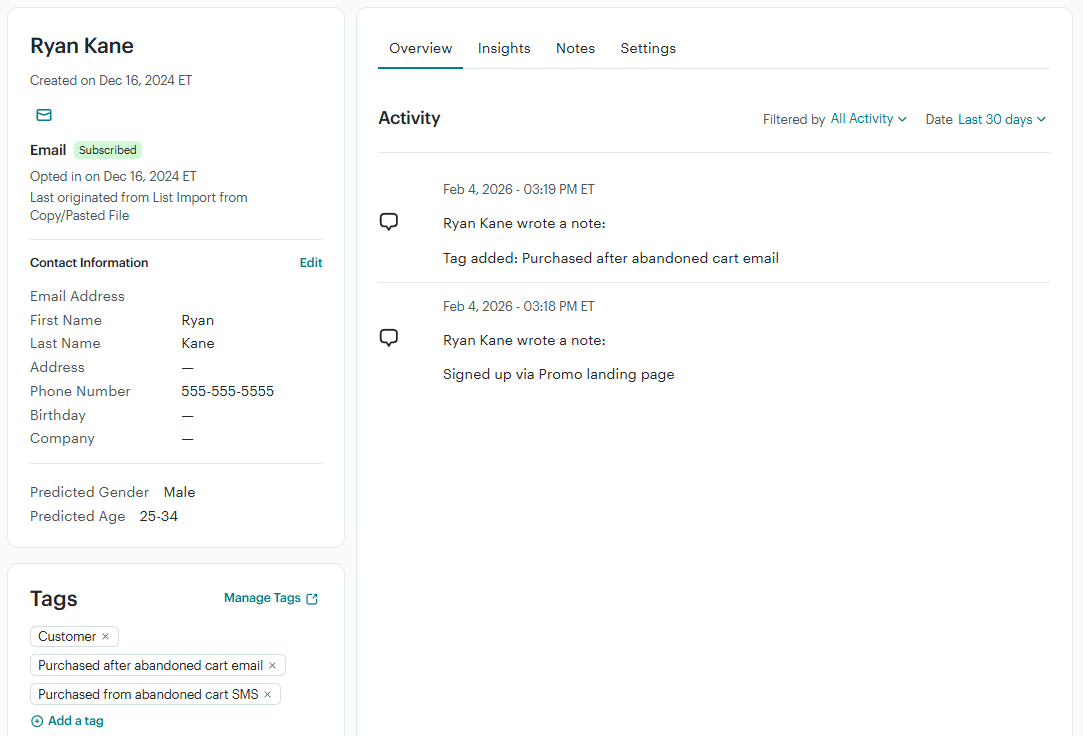Open the Notes tab

pos(575,48)
